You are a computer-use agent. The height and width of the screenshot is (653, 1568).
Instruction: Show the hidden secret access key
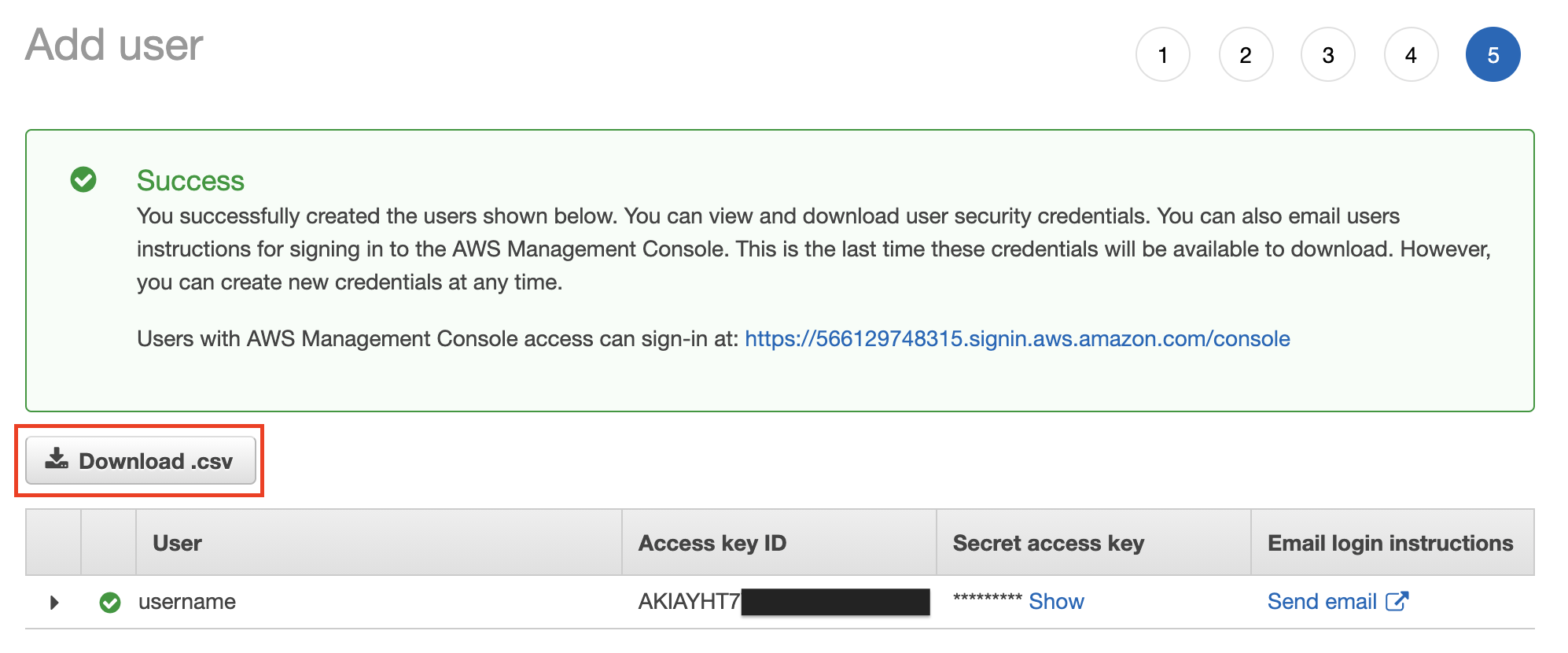[1056, 602]
